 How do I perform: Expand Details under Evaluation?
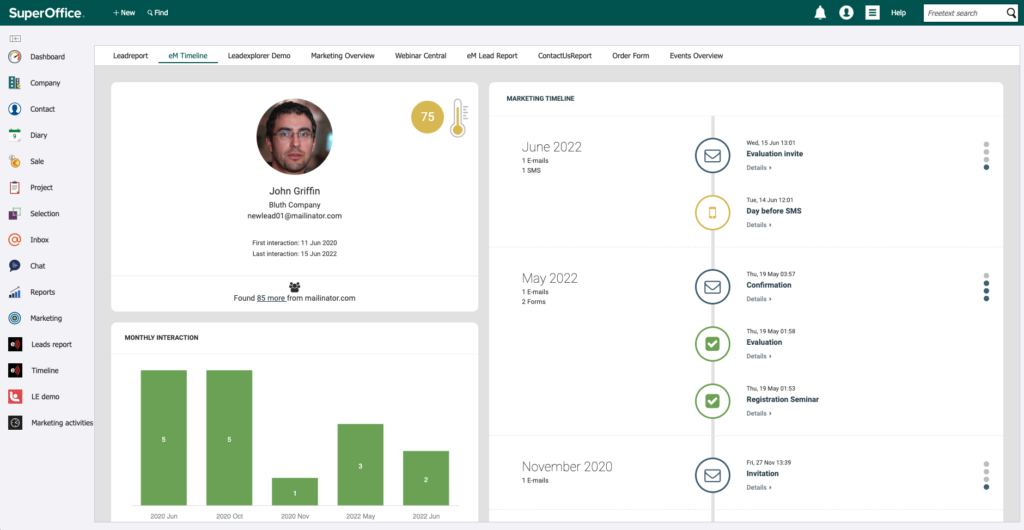coord(759,356)
